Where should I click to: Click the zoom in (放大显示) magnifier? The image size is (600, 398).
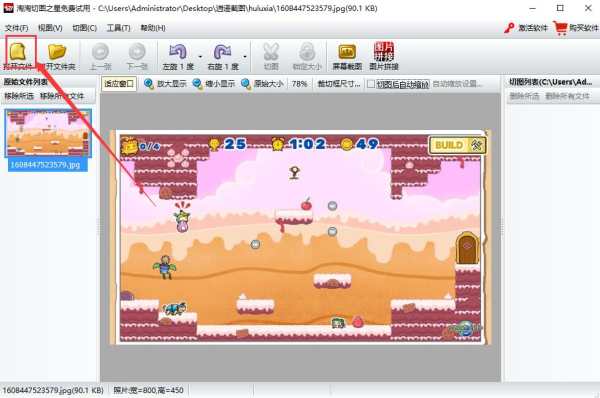click(x=149, y=83)
